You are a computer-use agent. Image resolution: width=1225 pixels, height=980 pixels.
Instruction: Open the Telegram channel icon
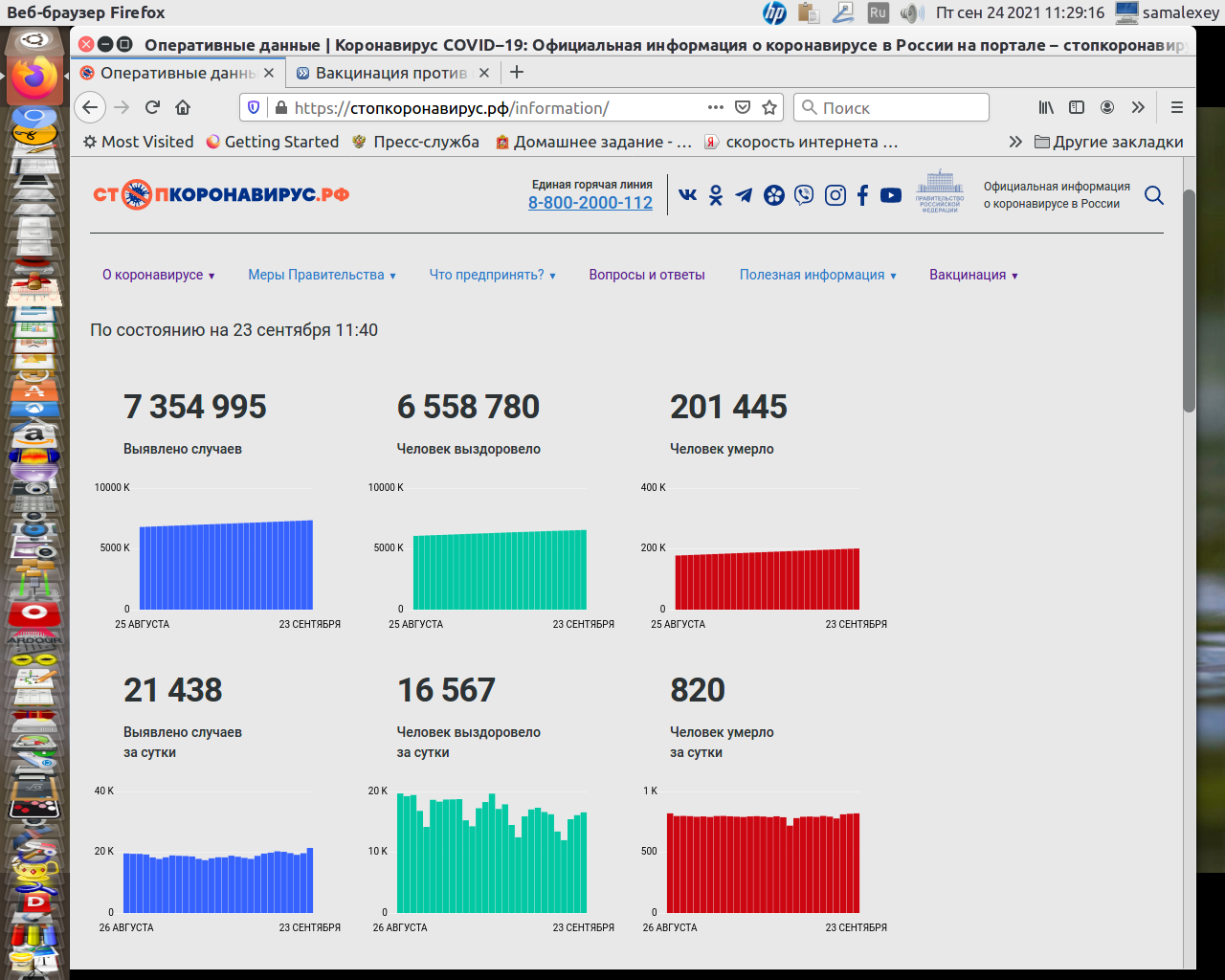[744, 195]
